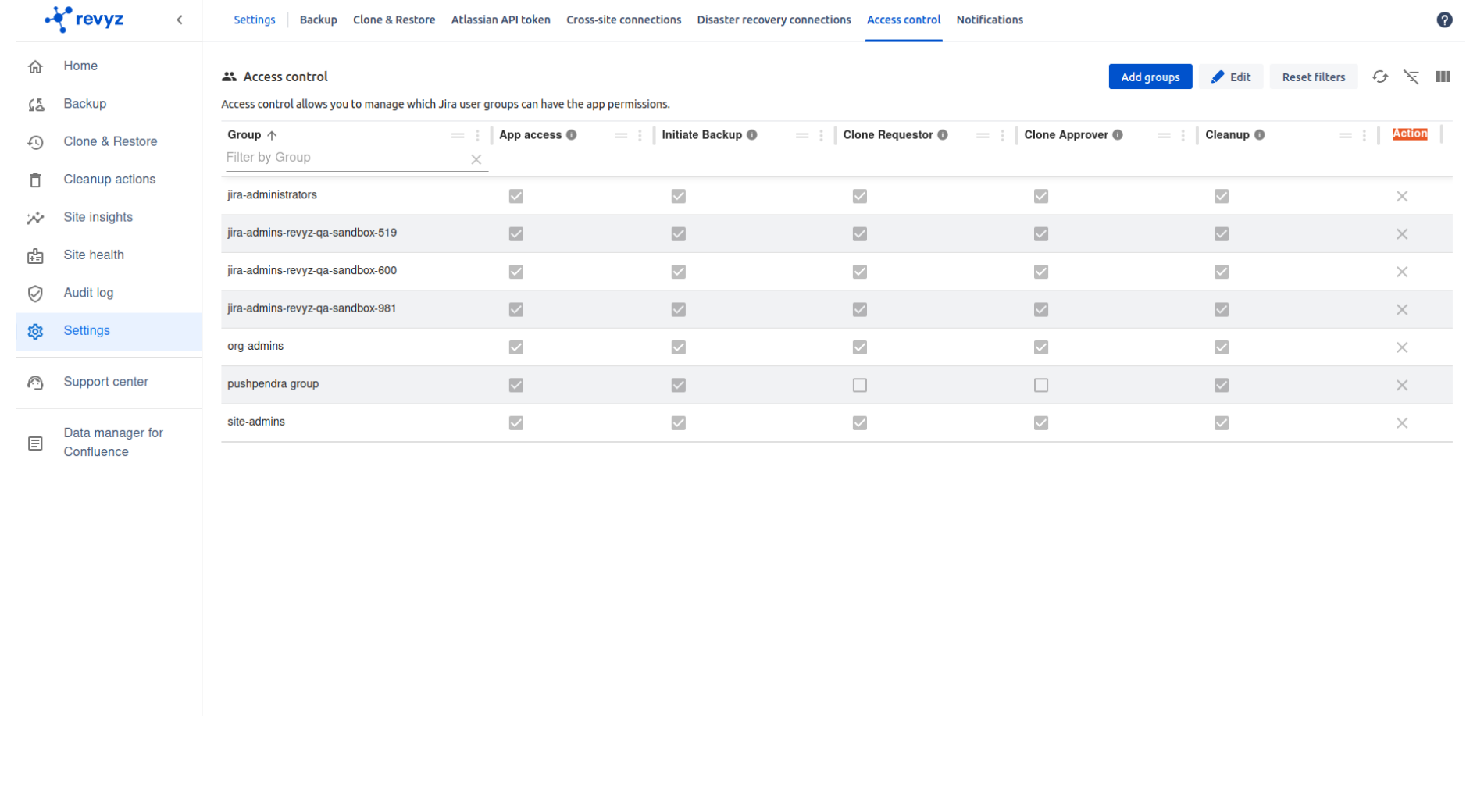Click the clear filters icon

coord(1411,77)
